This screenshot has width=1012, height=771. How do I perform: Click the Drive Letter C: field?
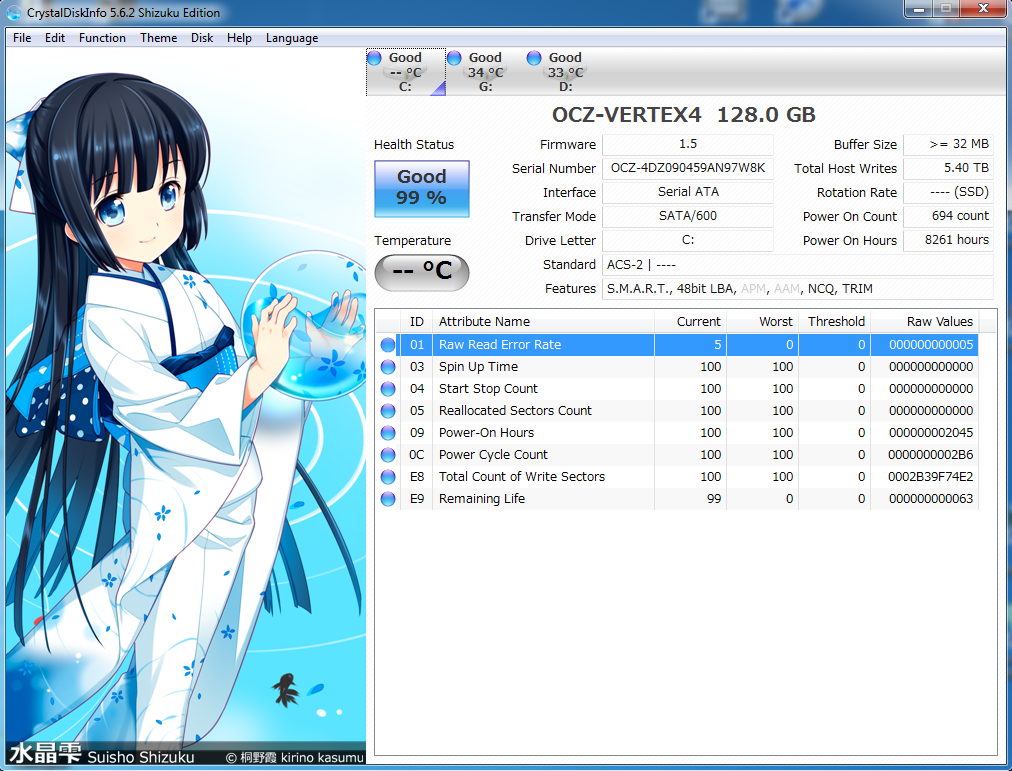688,240
